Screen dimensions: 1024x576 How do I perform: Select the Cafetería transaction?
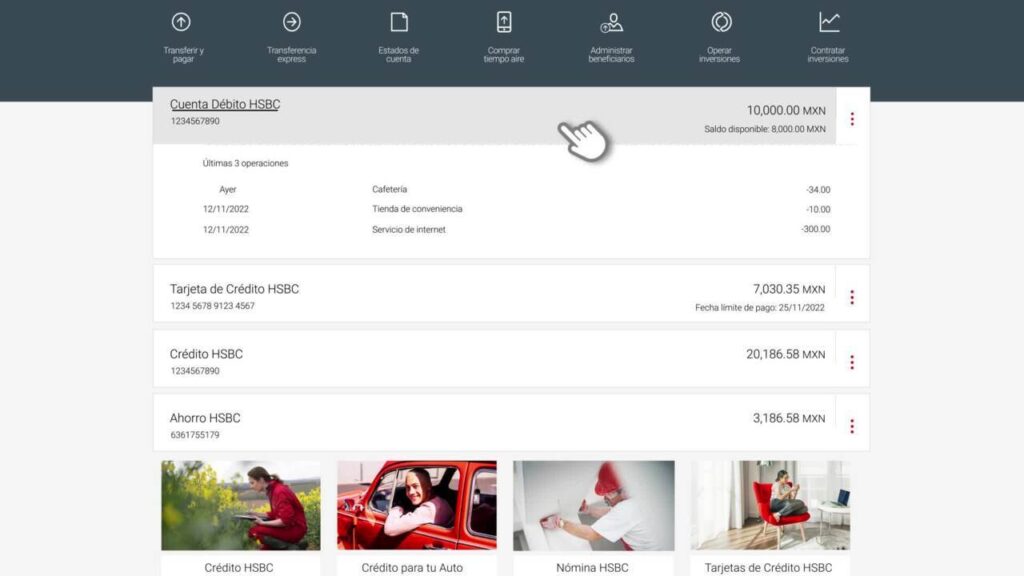[x=389, y=189]
